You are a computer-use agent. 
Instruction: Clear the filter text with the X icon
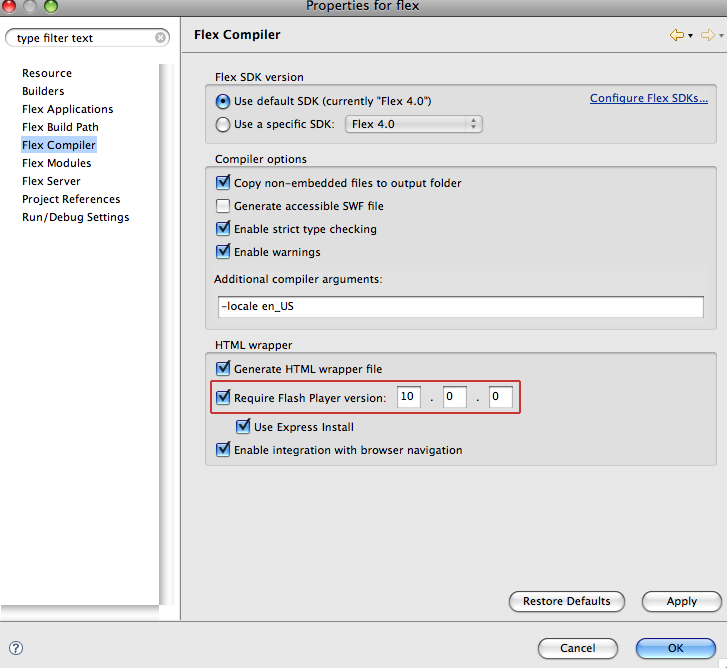pos(160,38)
